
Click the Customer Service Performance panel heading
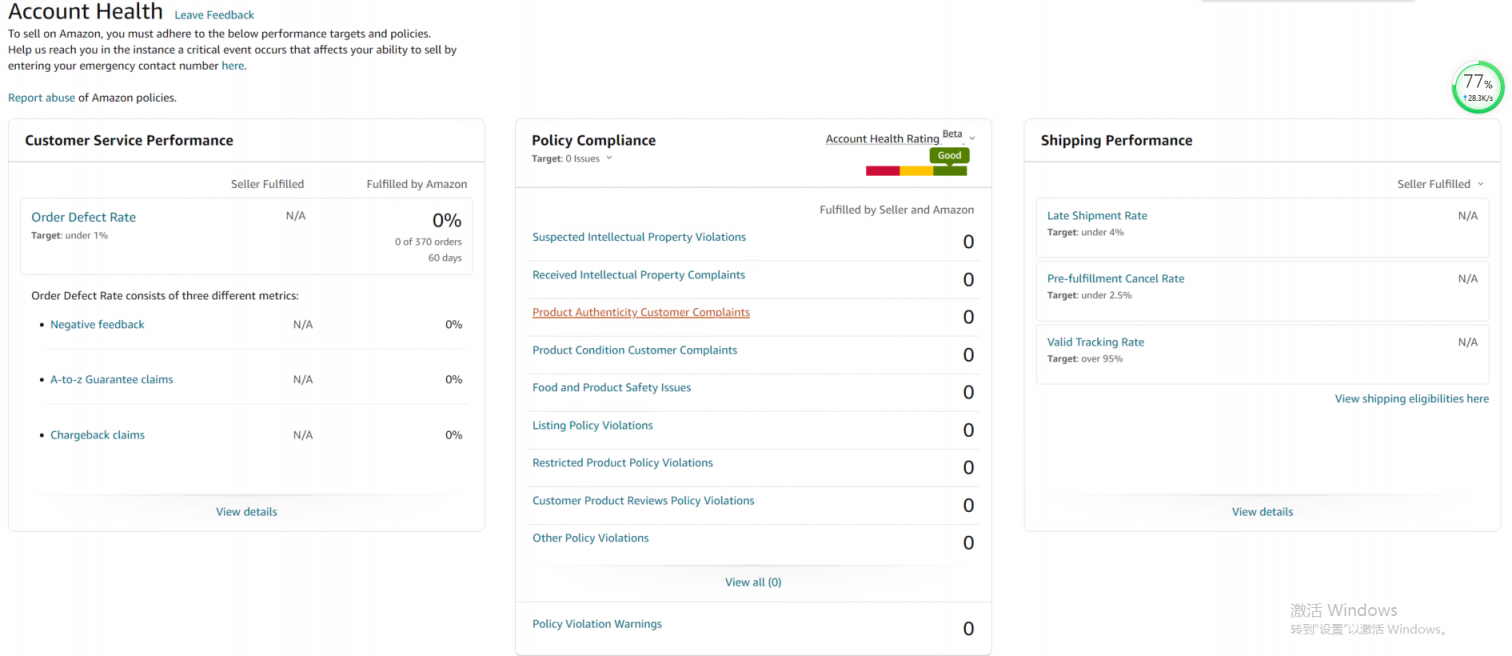129,141
